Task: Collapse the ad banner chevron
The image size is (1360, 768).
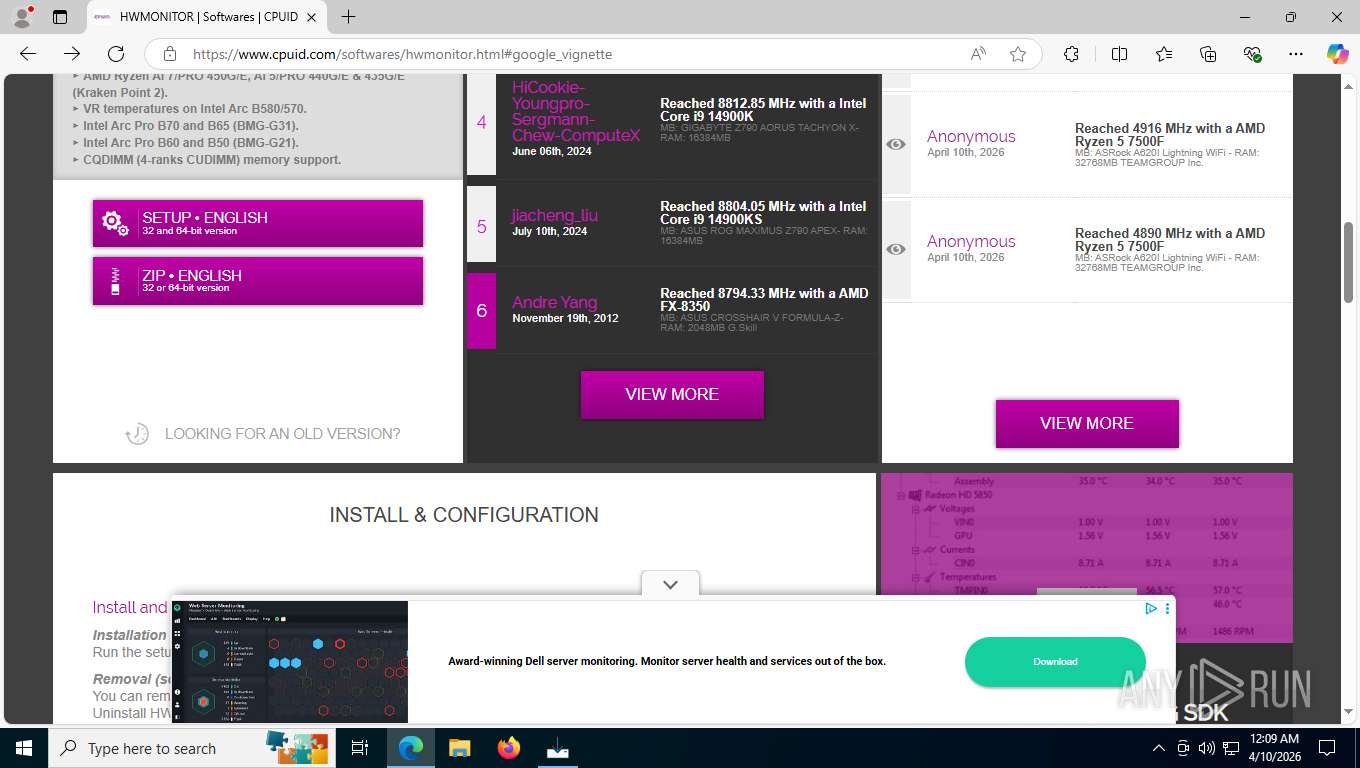Action: (670, 584)
